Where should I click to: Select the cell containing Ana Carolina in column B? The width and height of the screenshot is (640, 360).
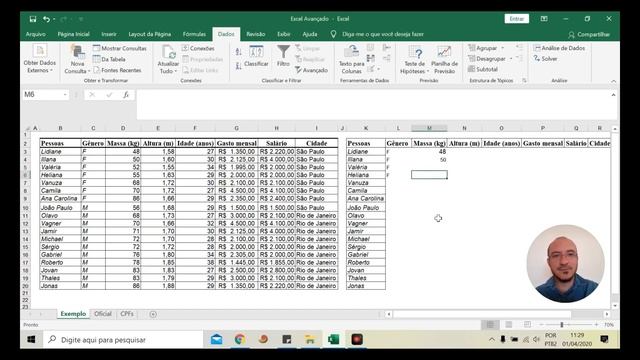click(60, 199)
